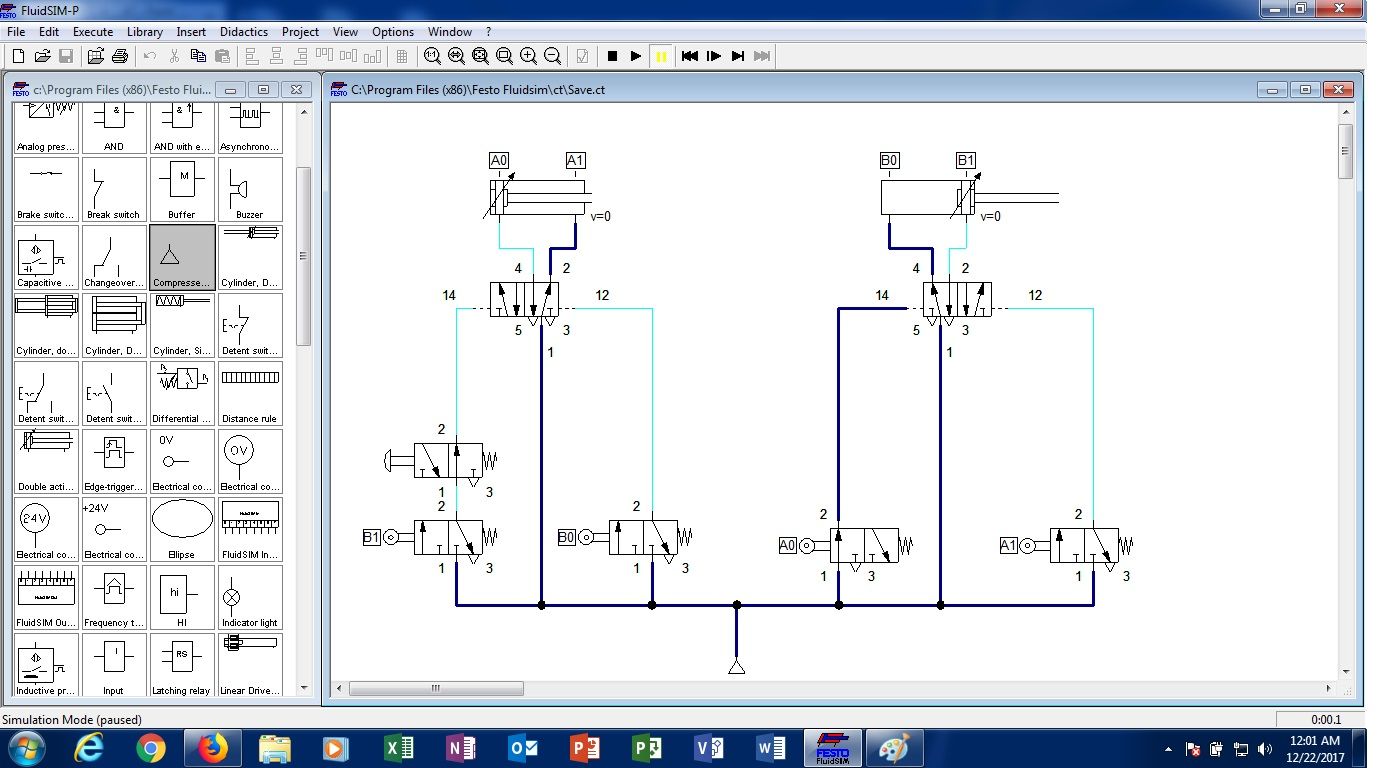
Task: Open the Execute menu
Action: (93, 31)
